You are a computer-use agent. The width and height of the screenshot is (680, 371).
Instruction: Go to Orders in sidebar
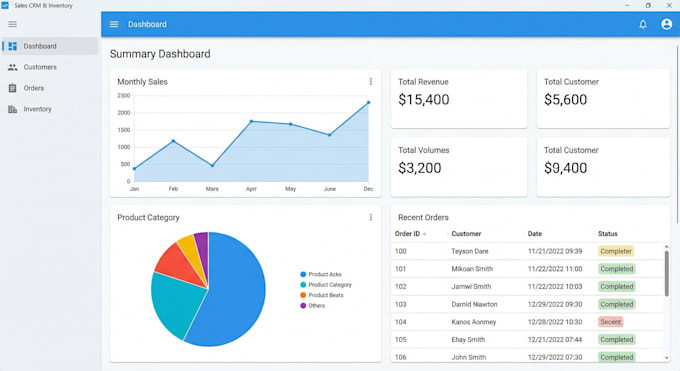point(50,88)
